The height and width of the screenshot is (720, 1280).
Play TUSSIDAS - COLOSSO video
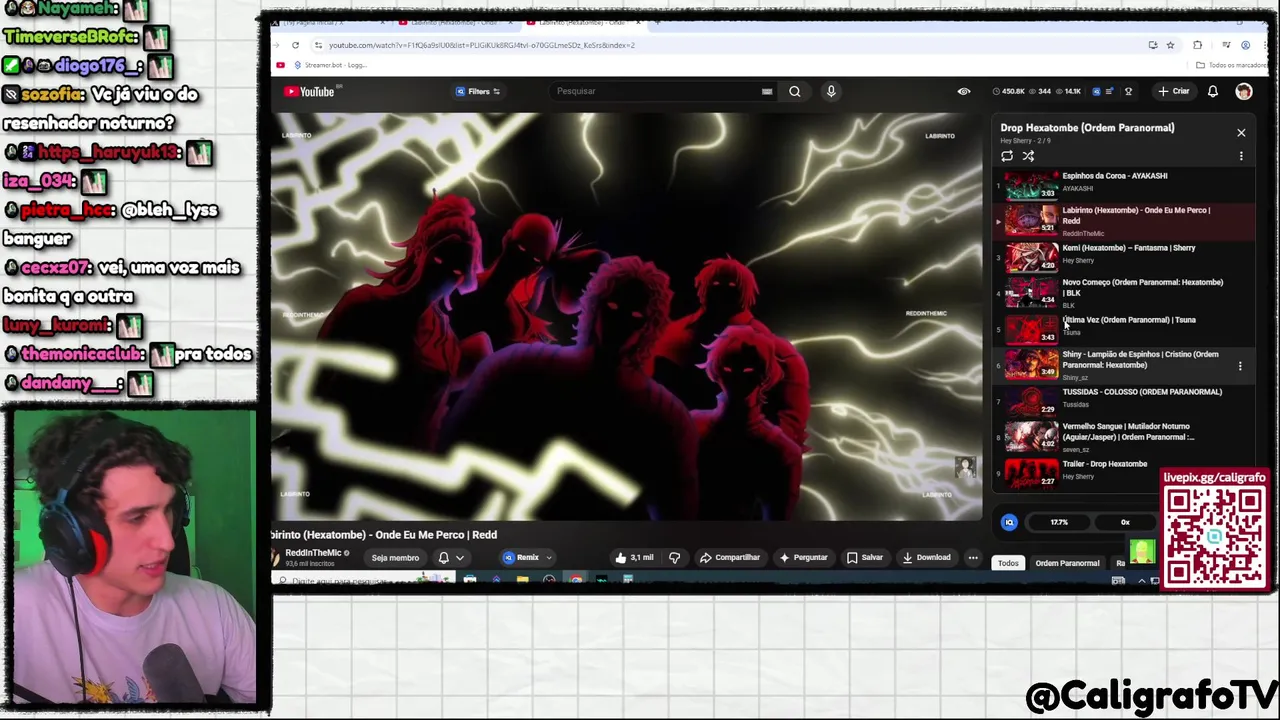pos(1122,400)
